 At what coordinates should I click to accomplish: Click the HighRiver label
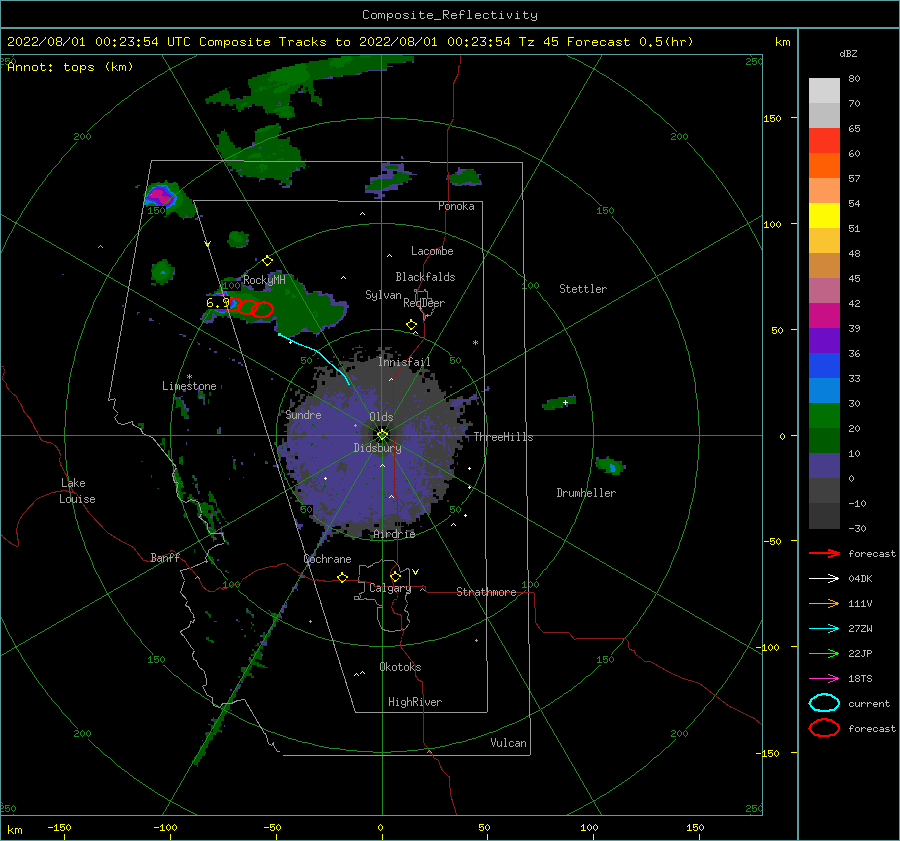point(415,702)
